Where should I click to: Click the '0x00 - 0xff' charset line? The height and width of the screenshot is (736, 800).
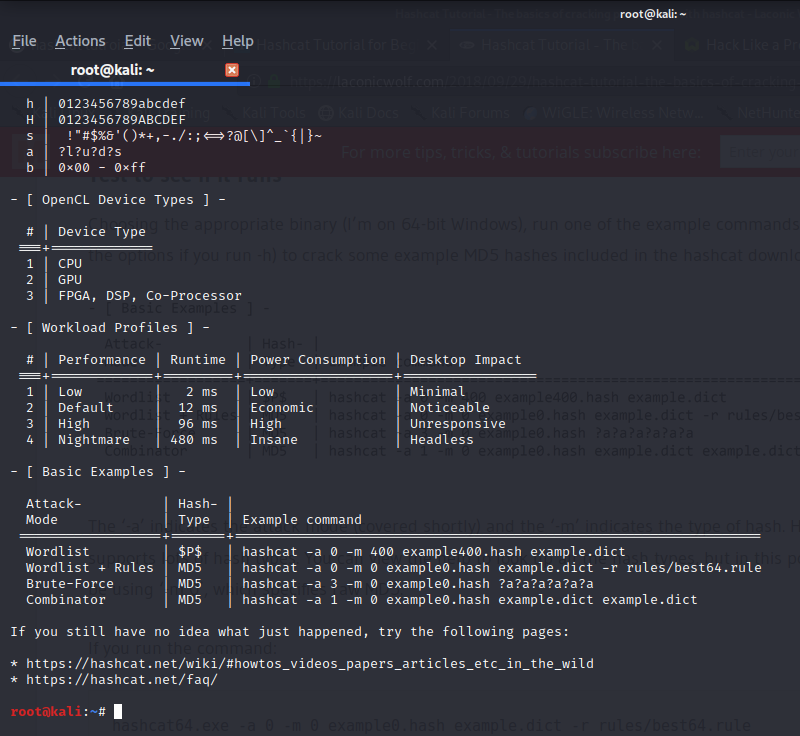[x=102, y=167]
